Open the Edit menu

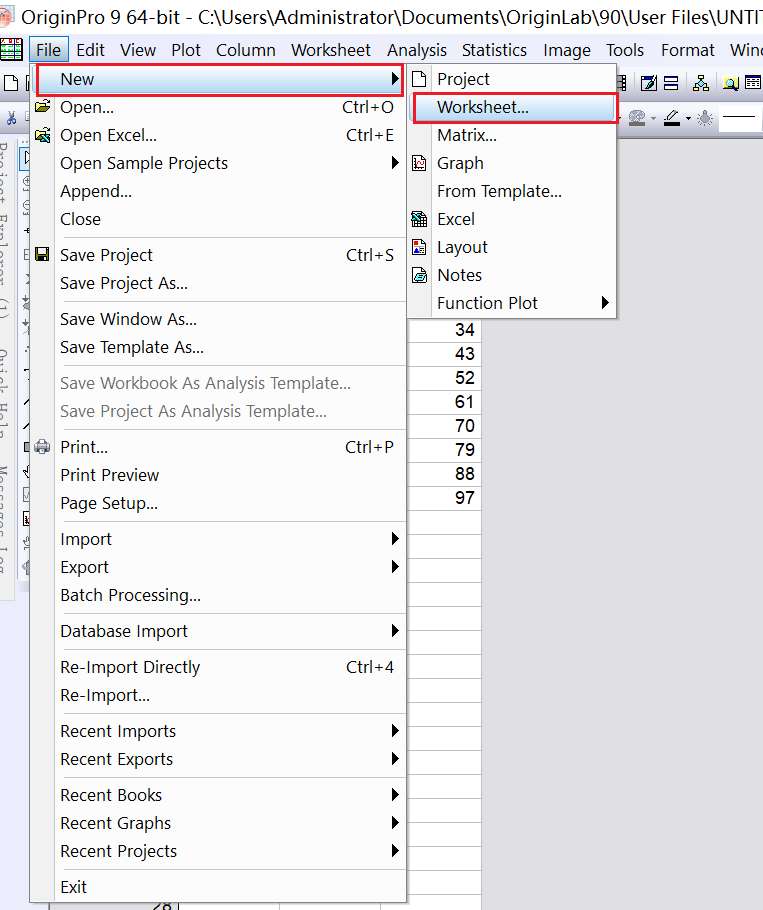[91, 50]
